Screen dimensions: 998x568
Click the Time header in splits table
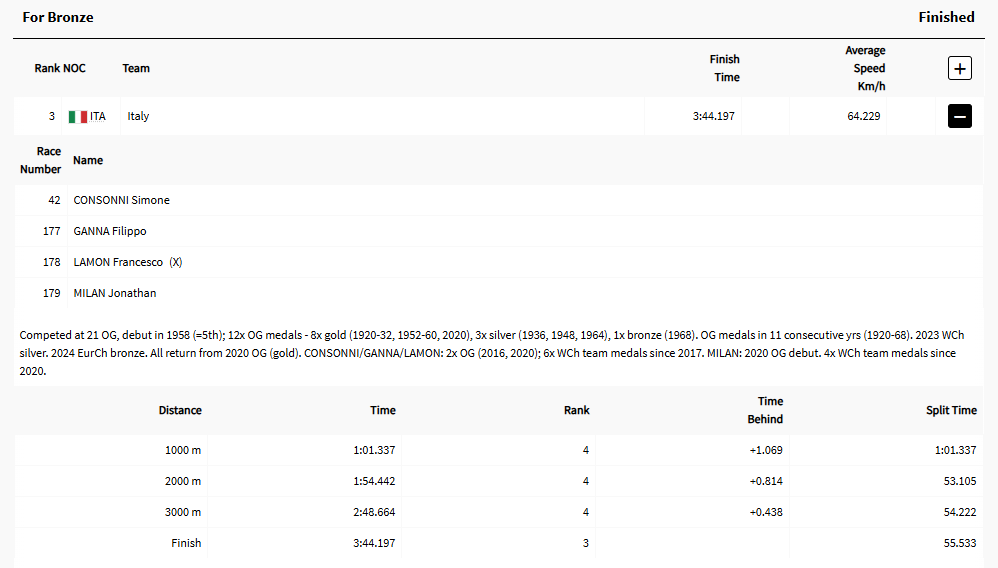383,410
